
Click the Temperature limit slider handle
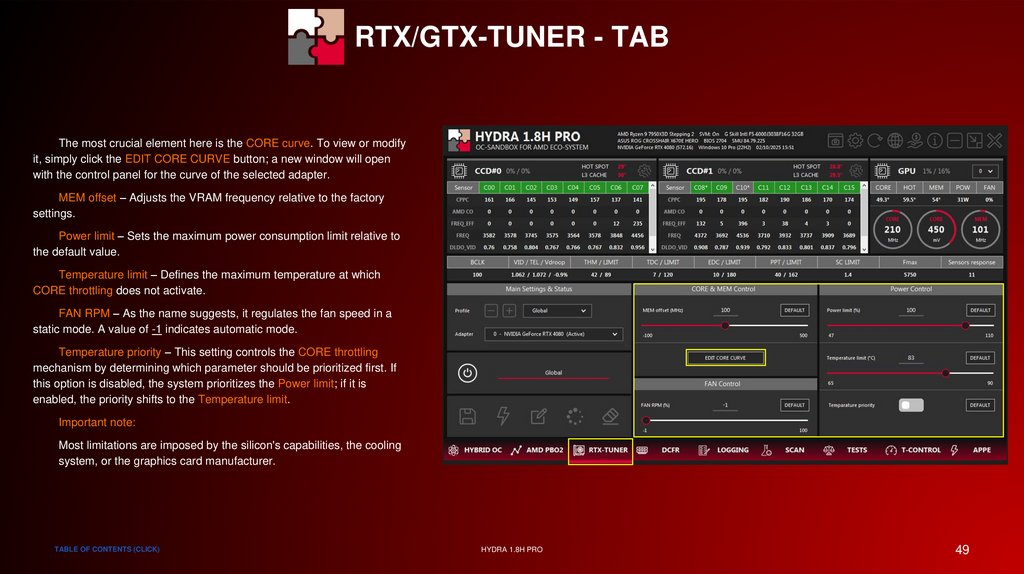945,373
